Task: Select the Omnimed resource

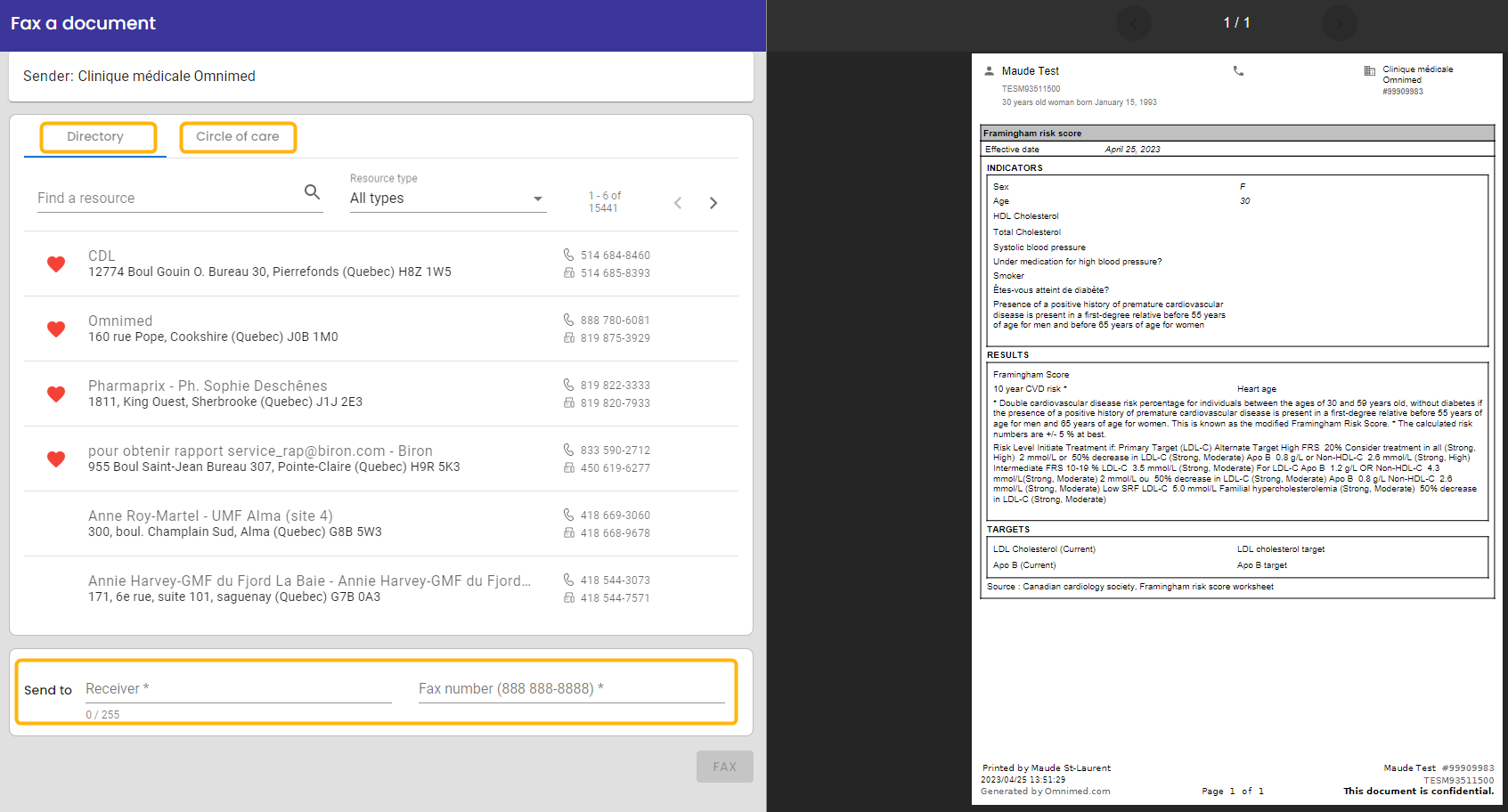Action: pyautogui.click(x=381, y=329)
